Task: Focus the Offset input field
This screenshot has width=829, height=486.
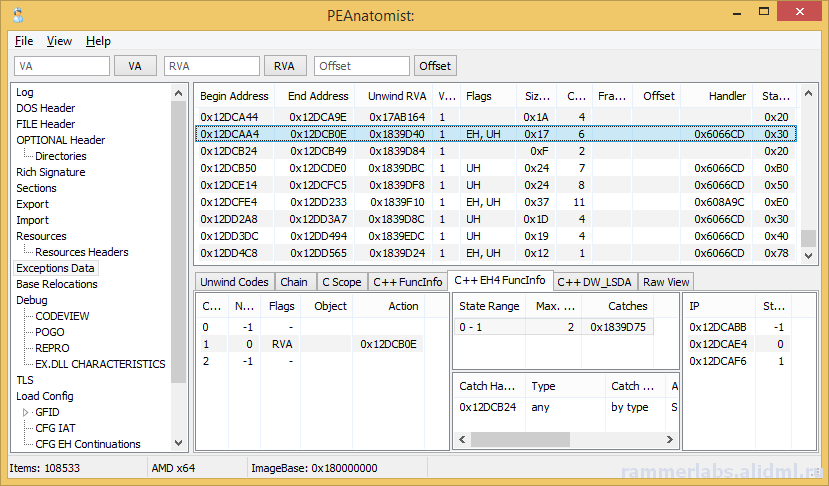Action: point(362,66)
